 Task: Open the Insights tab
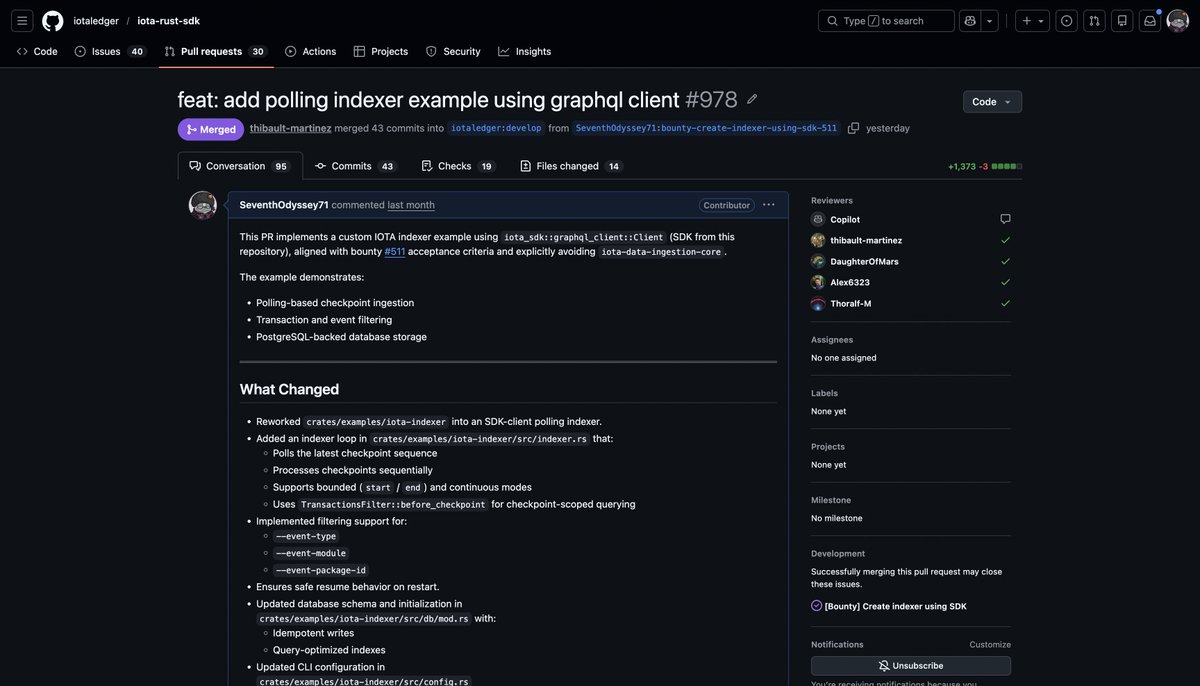pyautogui.click(x=525, y=51)
